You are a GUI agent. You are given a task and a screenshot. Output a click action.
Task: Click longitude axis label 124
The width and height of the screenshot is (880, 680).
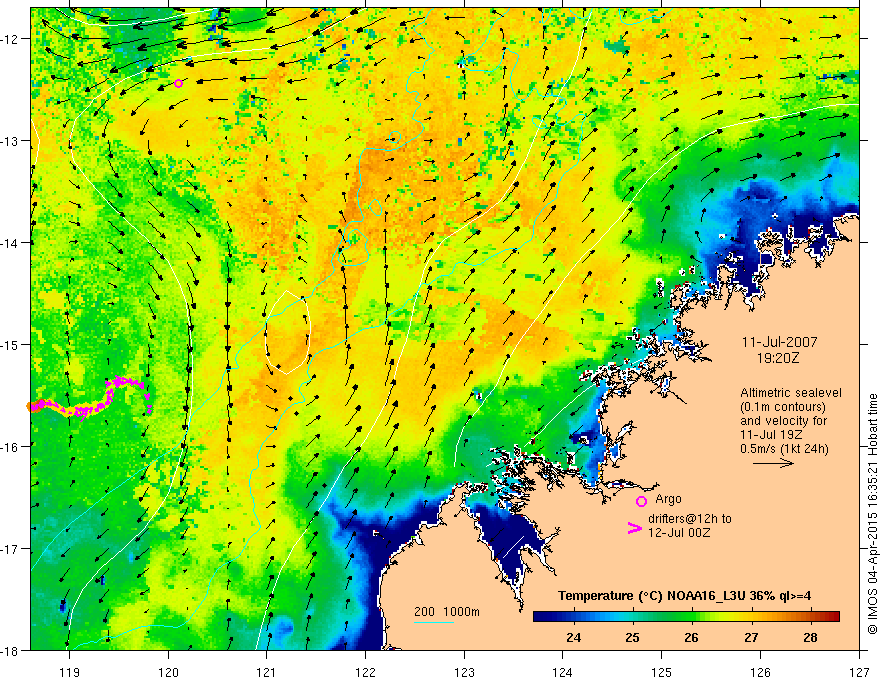563,672
